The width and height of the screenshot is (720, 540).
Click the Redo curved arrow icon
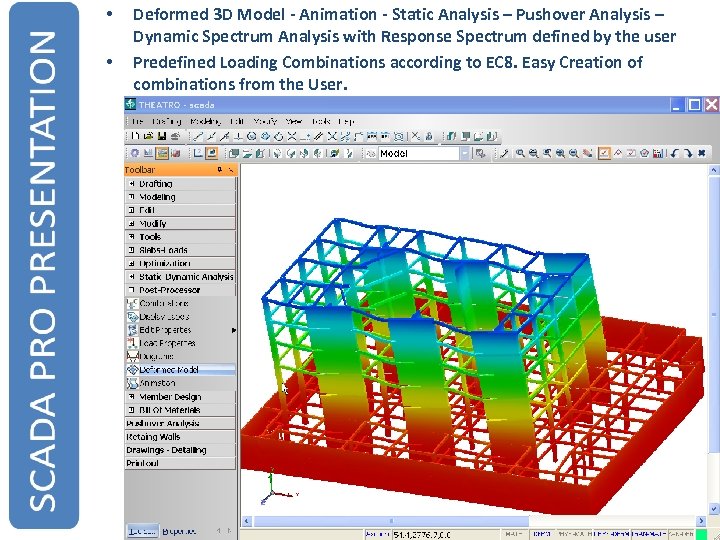688,153
